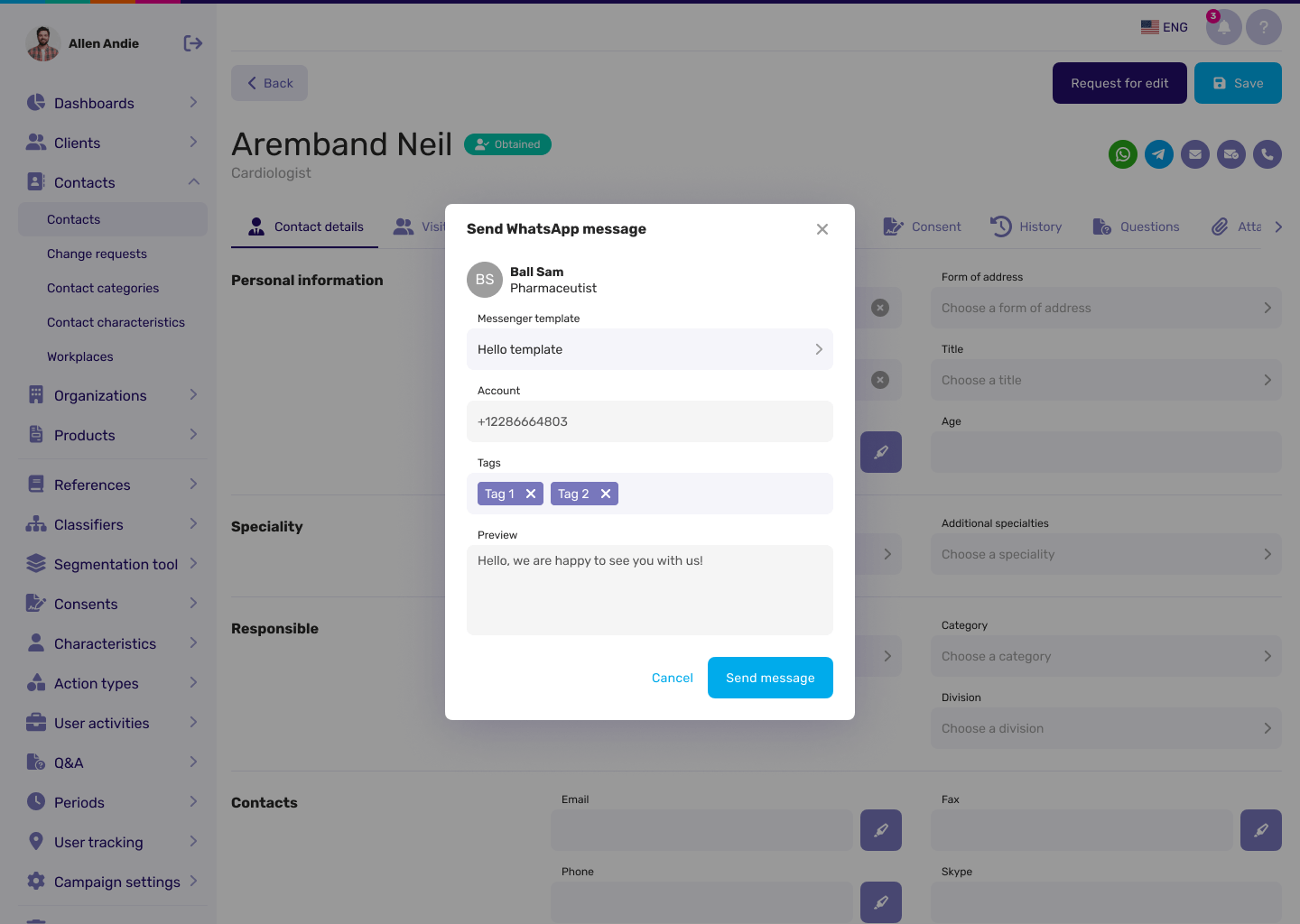This screenshot has width=1300, height=924.
Task: Click the logout icon next to Allen Andie
Action: pos(192,43)
